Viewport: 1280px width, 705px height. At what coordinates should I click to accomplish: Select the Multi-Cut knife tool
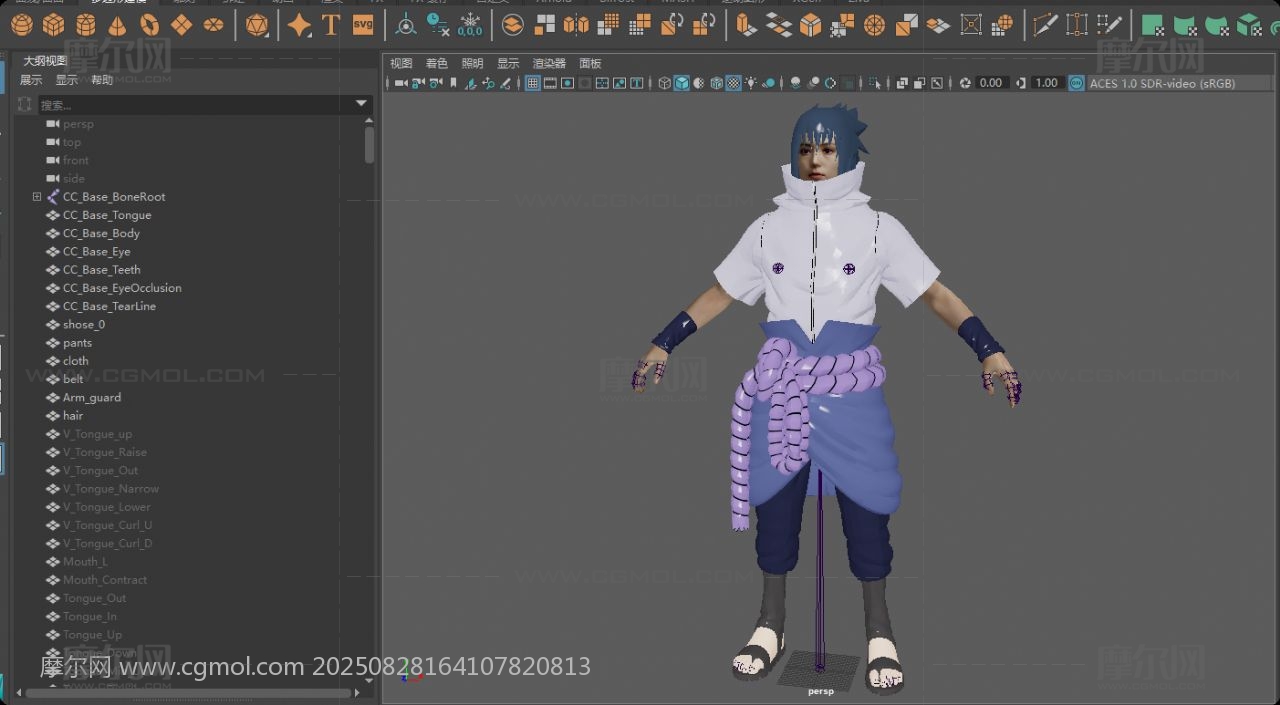point(1045,25)
